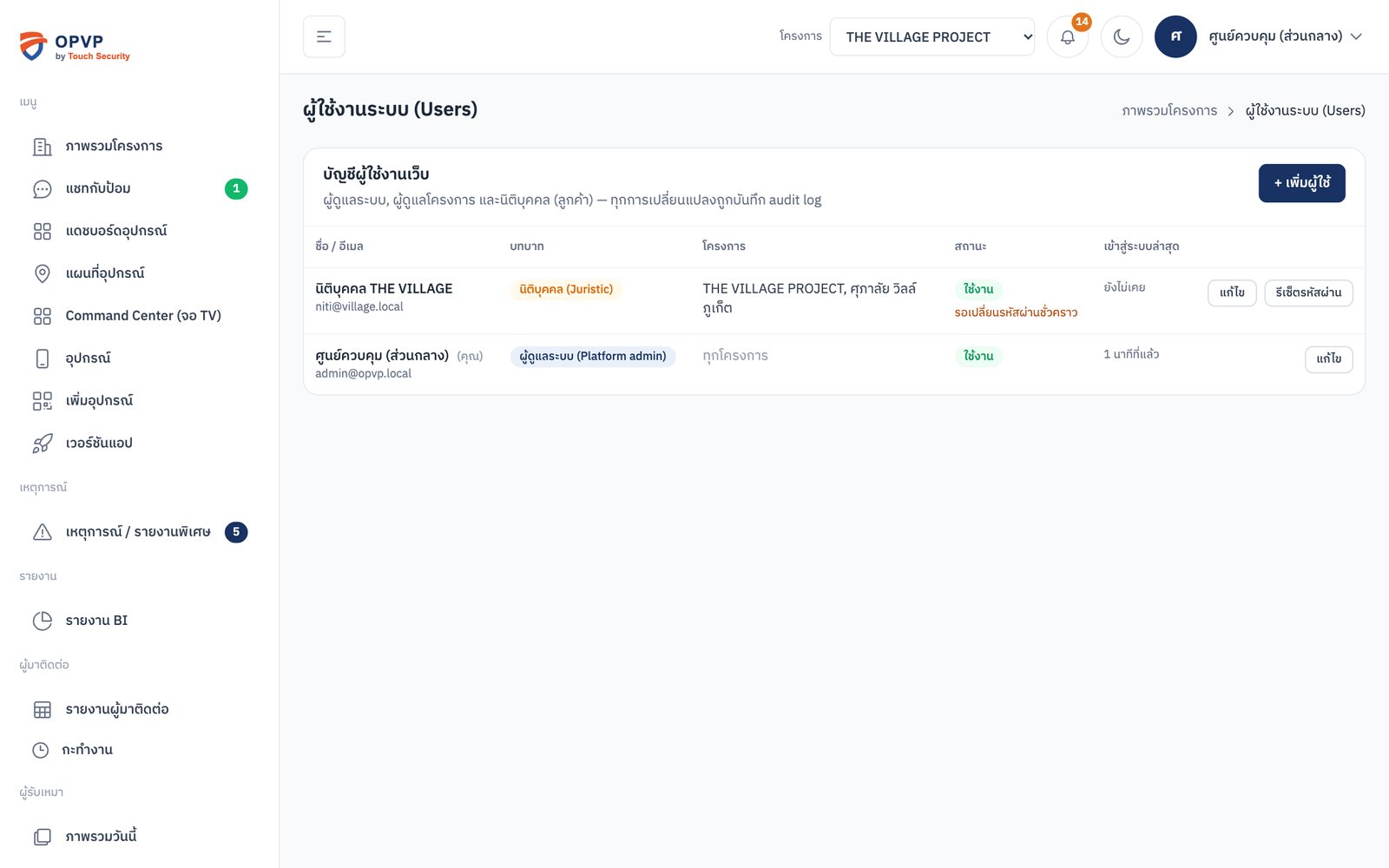Open THE VILLAGE PROJECT project dropdown
The width and height of the screenshot is (1389, 868).
coord(931,36)
